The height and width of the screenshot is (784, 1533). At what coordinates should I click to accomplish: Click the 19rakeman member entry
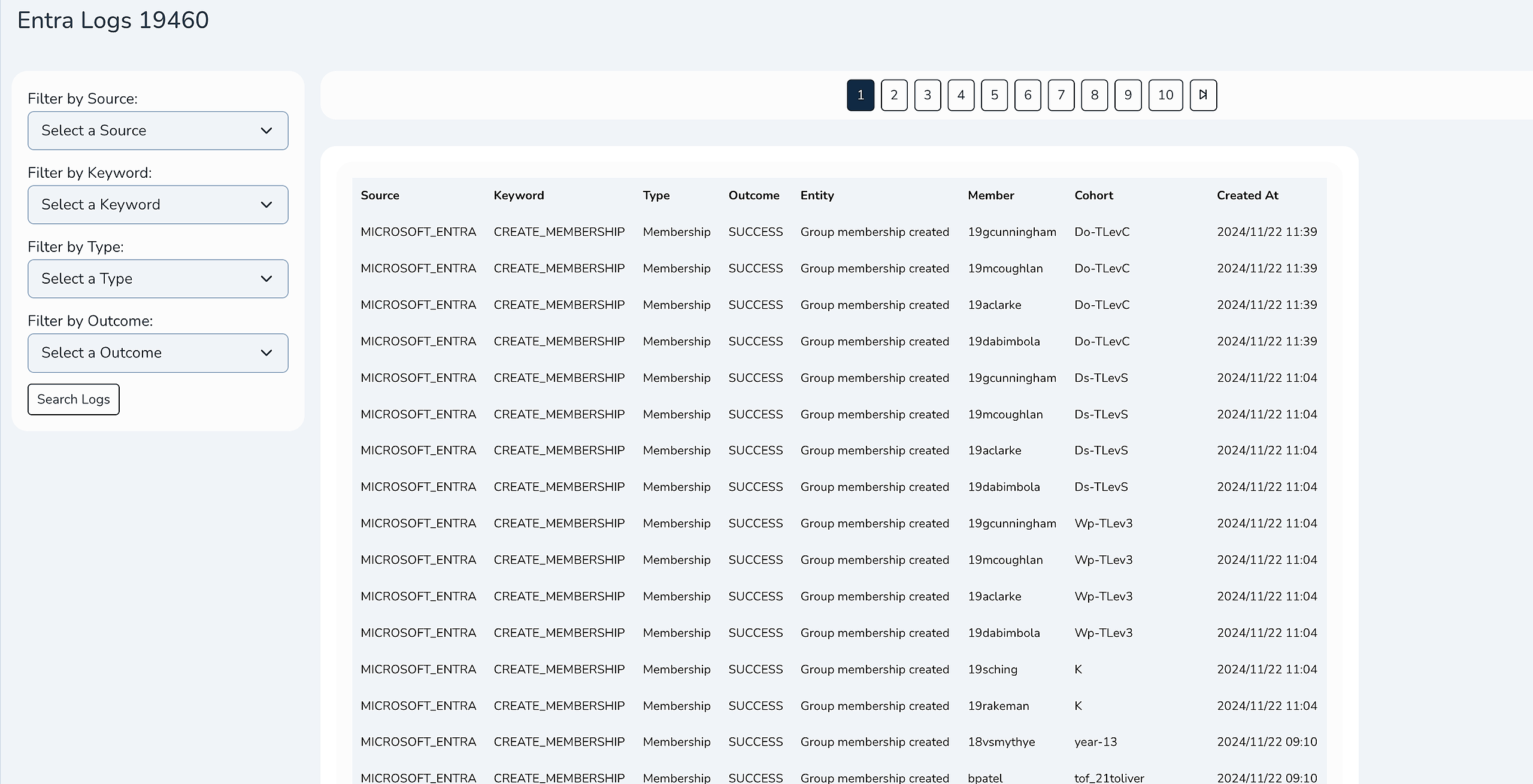998,706
